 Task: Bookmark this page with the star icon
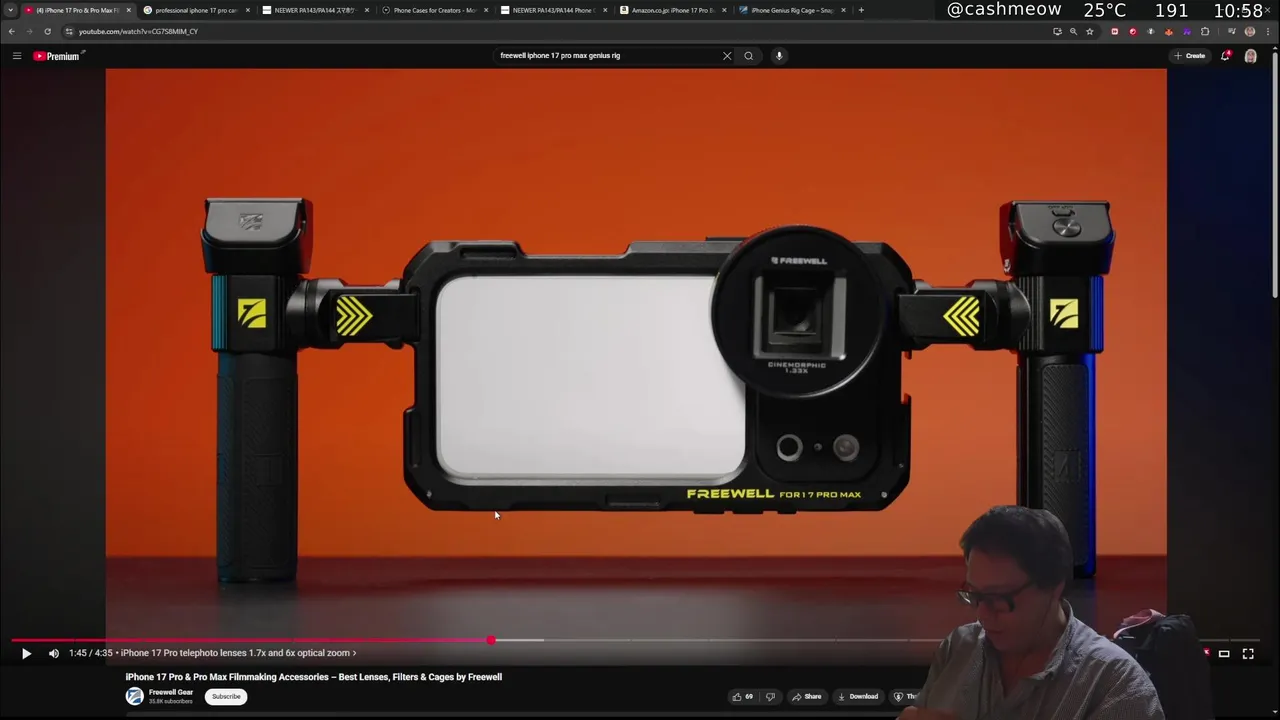pos(1089,31)
